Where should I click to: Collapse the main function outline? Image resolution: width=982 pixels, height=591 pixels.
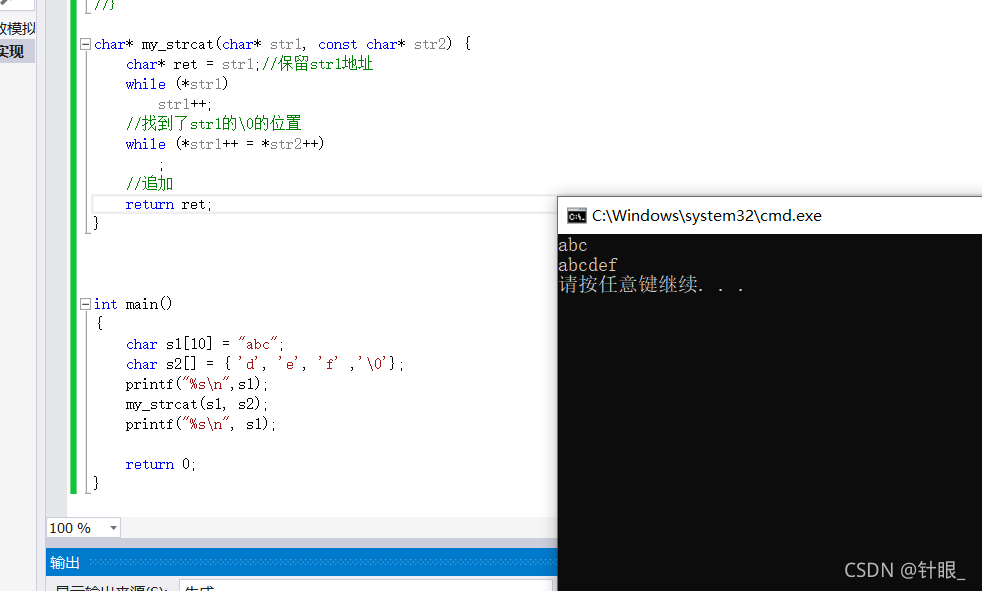point(85,304)
